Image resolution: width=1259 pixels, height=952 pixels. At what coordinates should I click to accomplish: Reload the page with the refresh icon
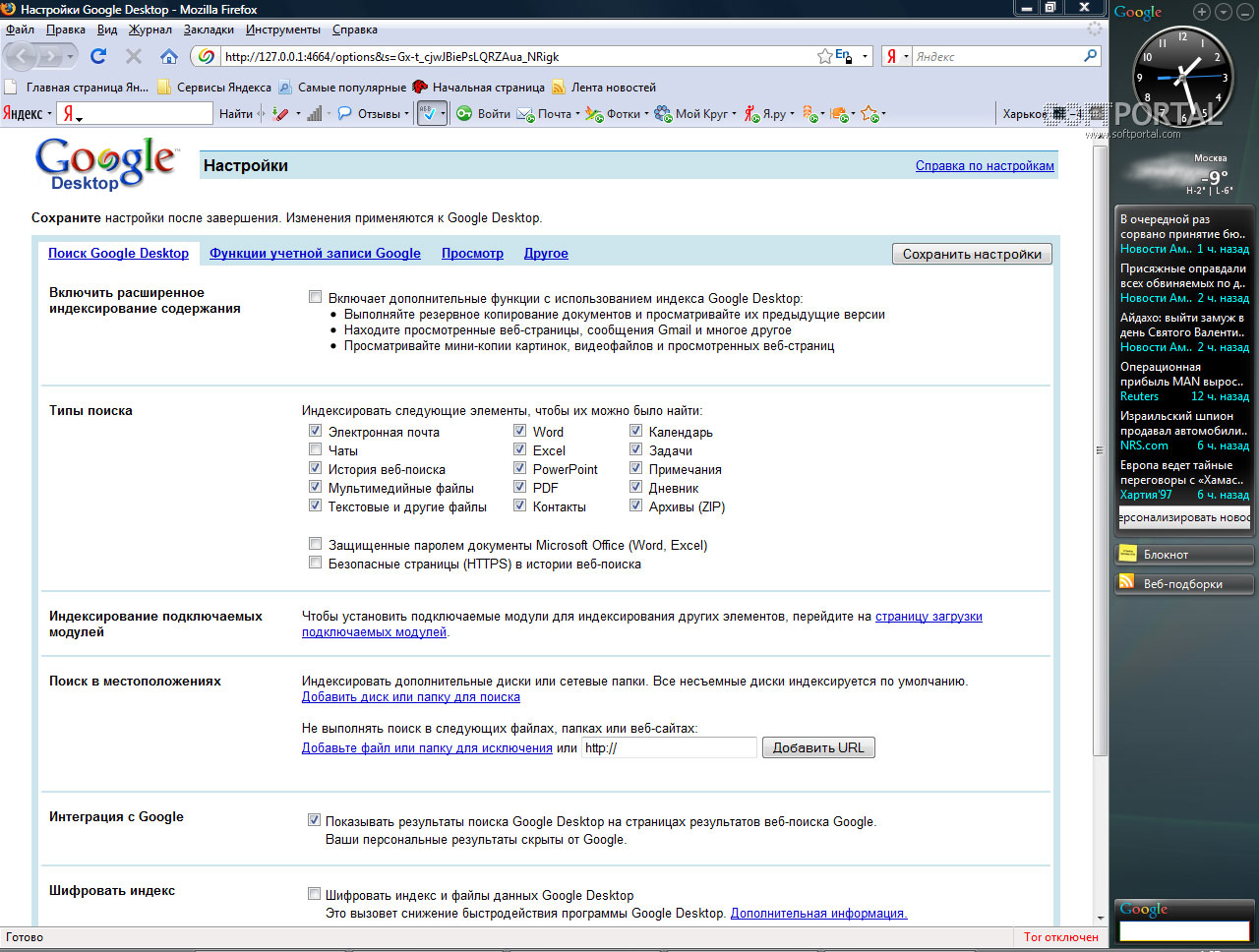(x=98, y=56)
